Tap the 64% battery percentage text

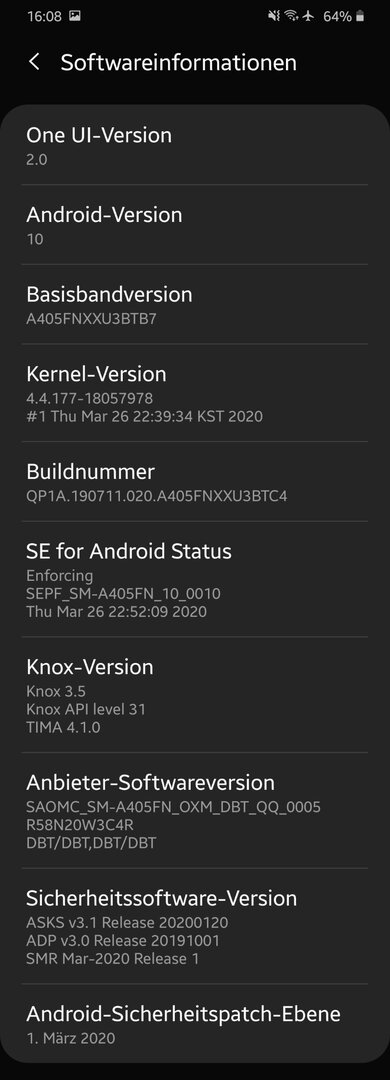(x=337, y=16)
